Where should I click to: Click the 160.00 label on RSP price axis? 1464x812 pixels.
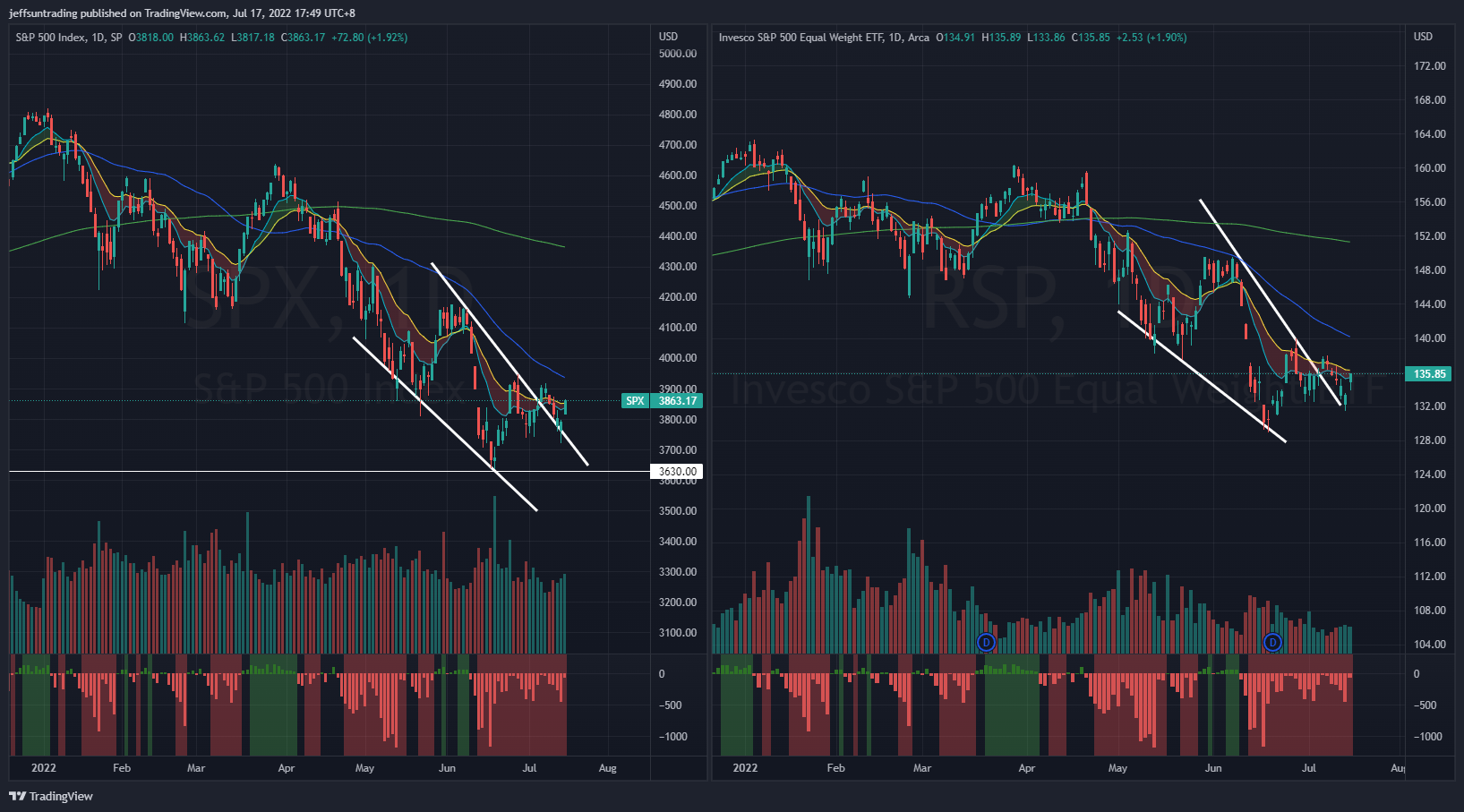pyautogui.click(x=1429, y=168)
